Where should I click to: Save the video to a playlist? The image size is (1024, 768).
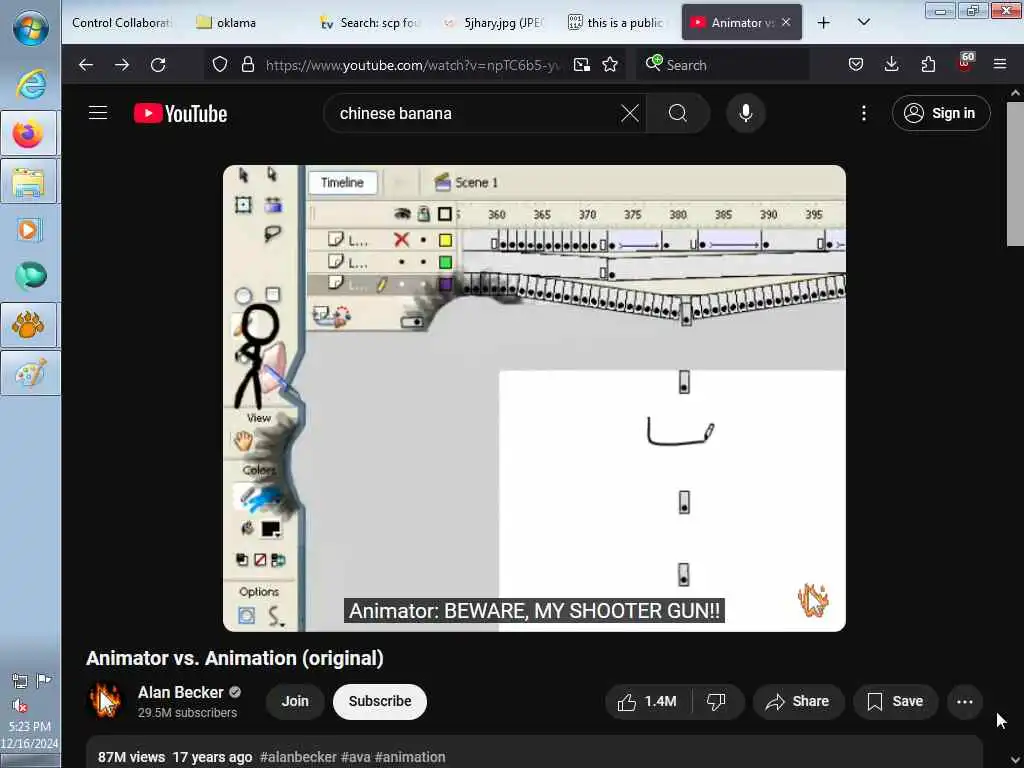(895, 702)
